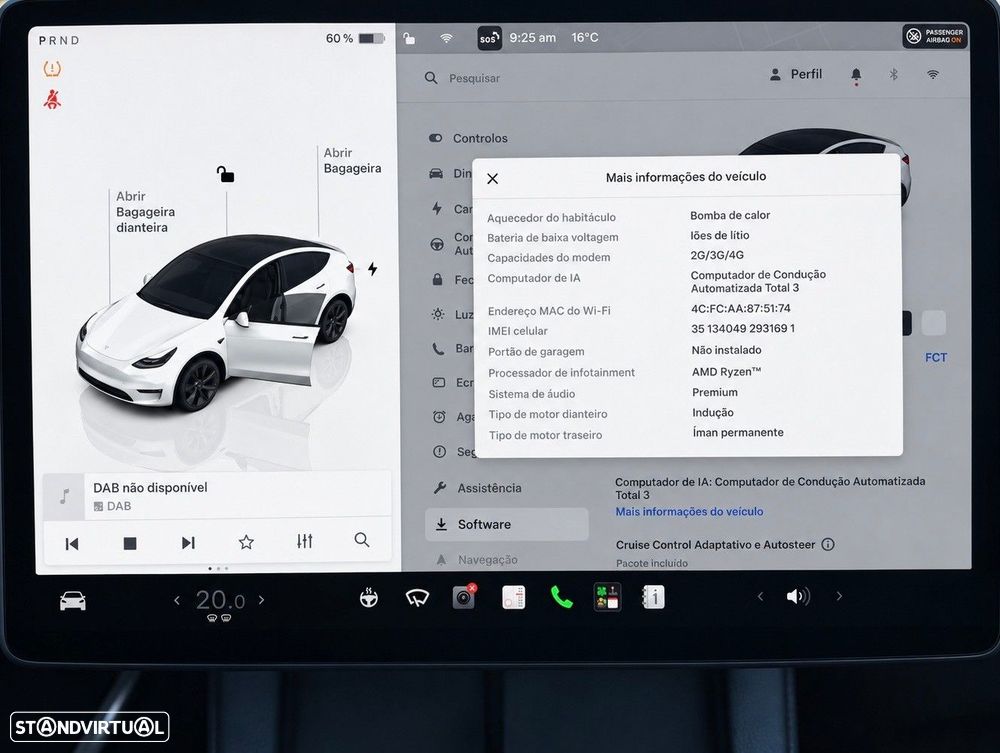Tap the 'Bomba de calor' value
The height and width of the screenshot is (753, 1000).
730,216
